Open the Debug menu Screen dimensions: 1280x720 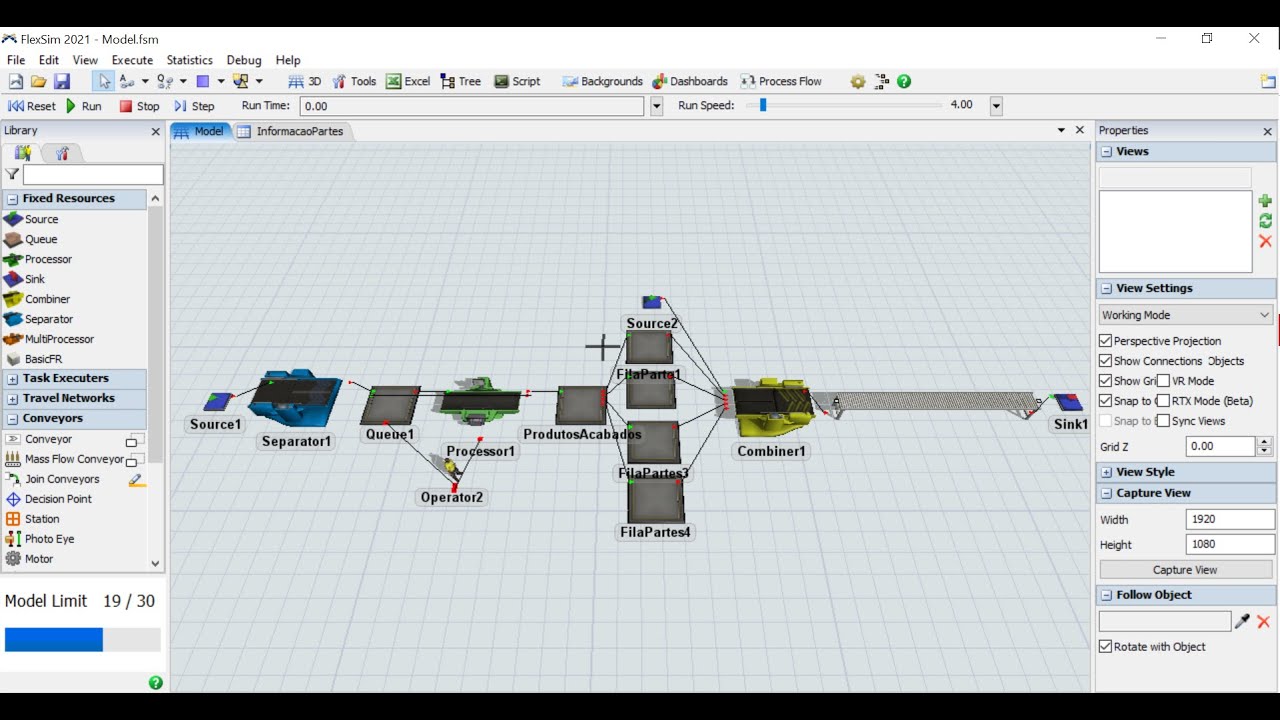tap(244, 60)
